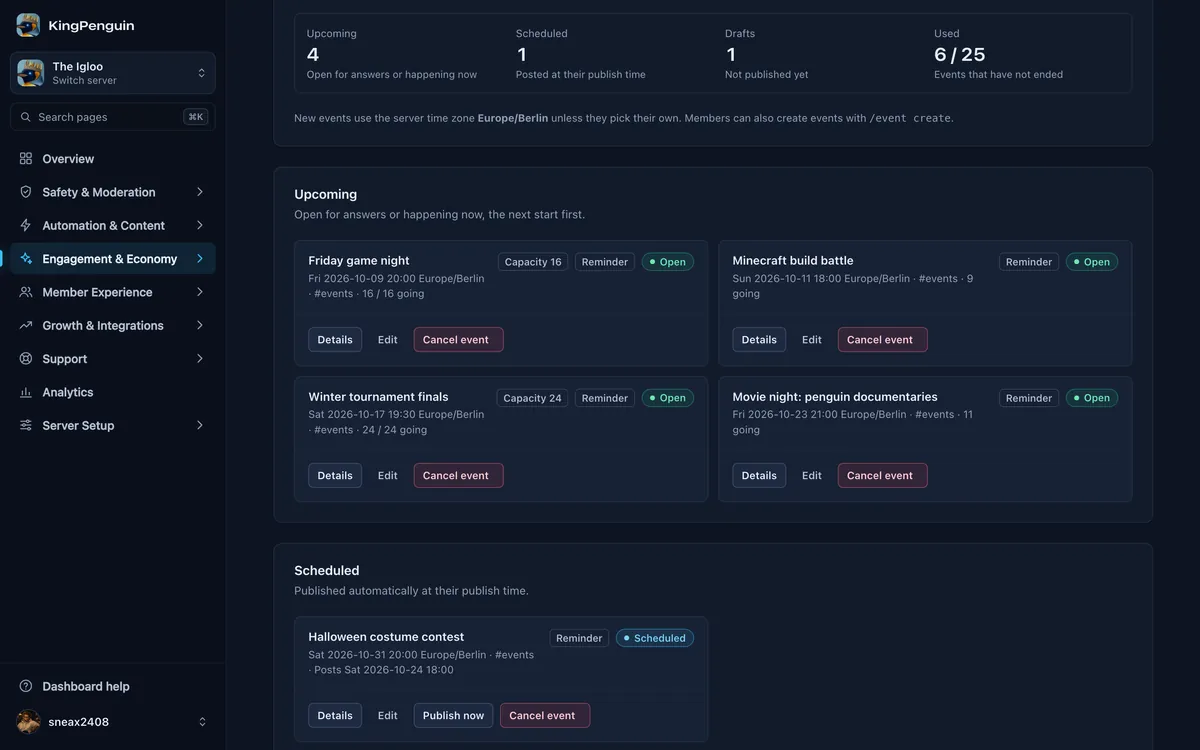
Task: Click the Overview grid icon
Action: click(x=26, y=159)
